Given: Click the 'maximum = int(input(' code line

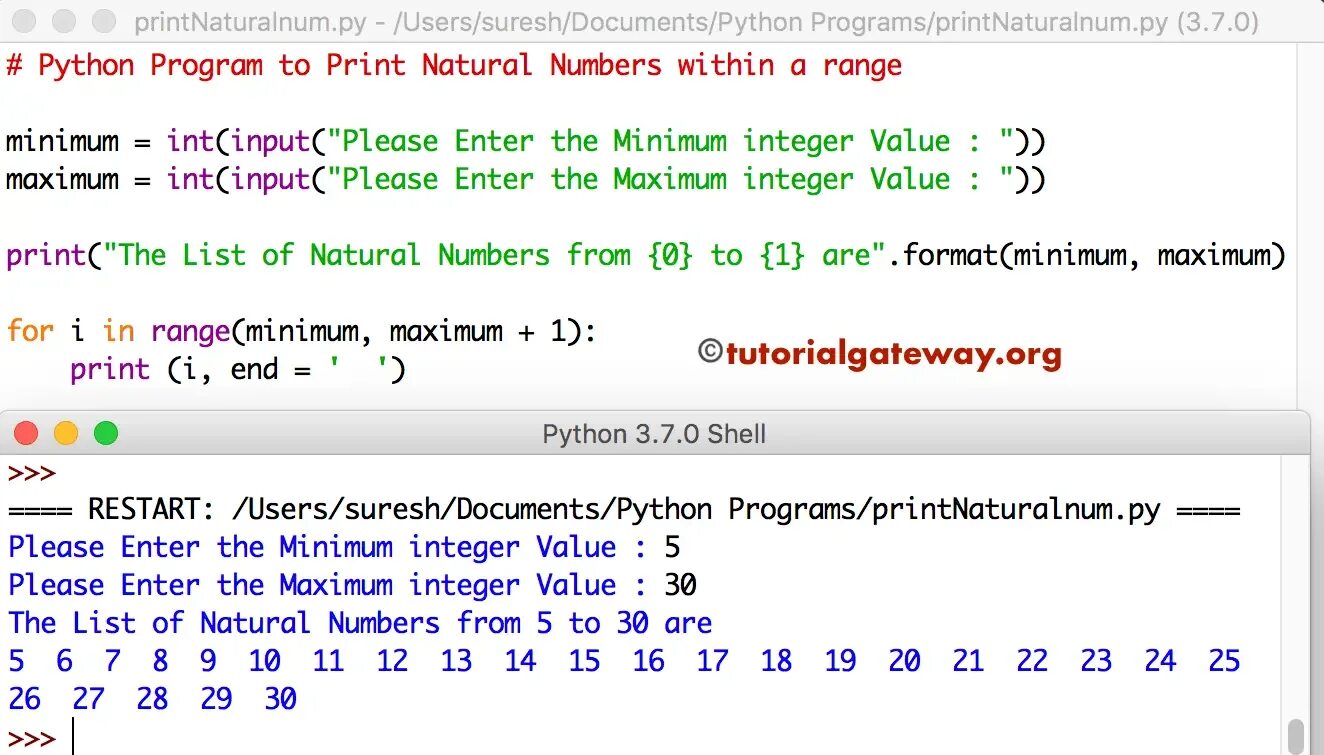Looking at the screenshot, I should (526, 180).
